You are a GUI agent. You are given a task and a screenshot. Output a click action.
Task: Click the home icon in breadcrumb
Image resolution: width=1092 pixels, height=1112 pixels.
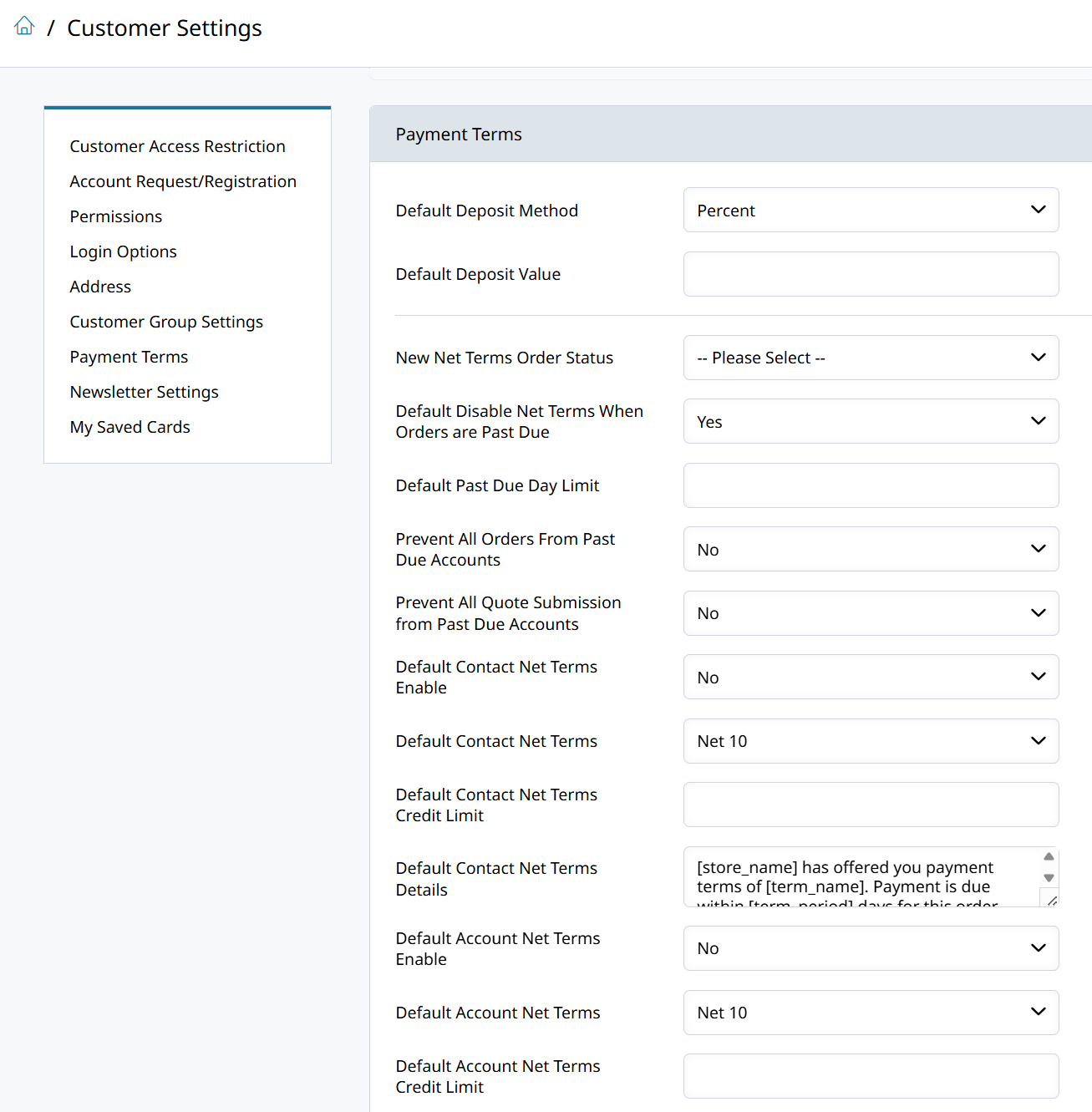(25, 27)
